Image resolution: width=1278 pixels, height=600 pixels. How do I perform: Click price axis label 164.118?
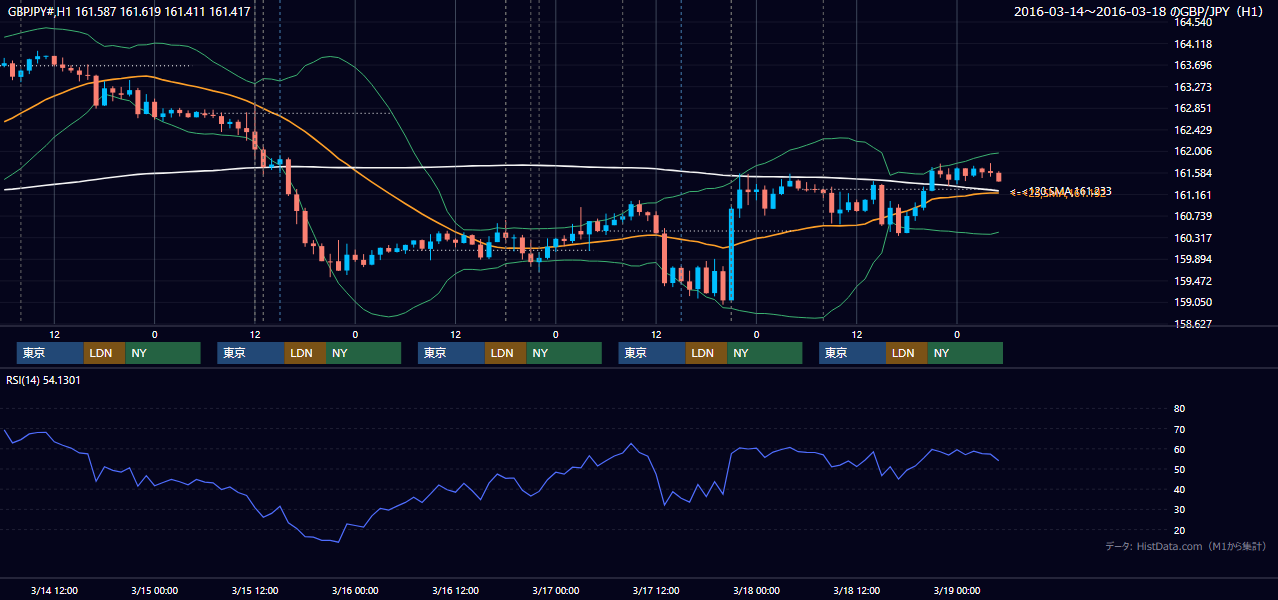pos(1192,44)
